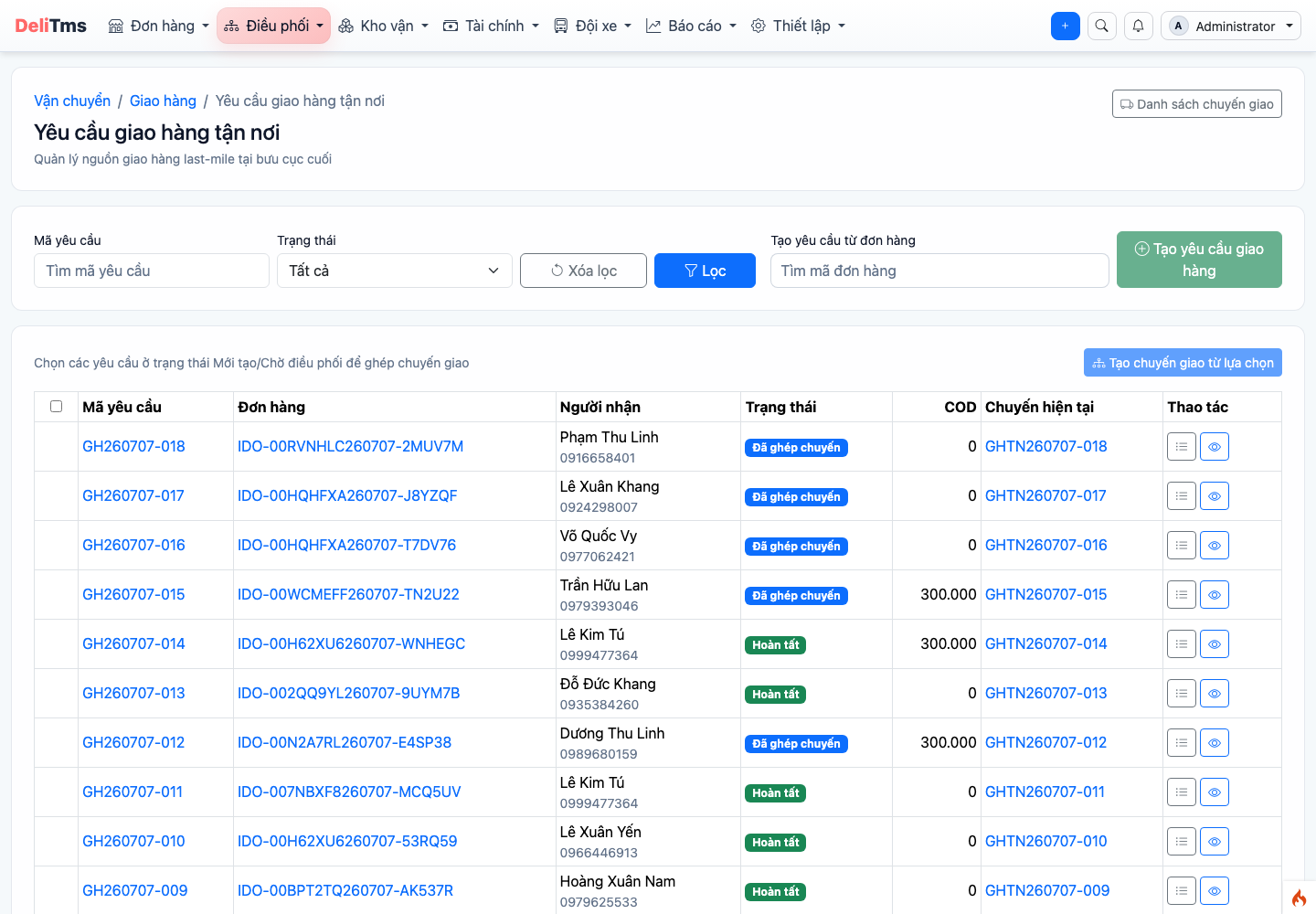View details eye icon for GH260707-017
Image resolution: width=1316 pixels, height=914 pixels.
point(1215,496)
